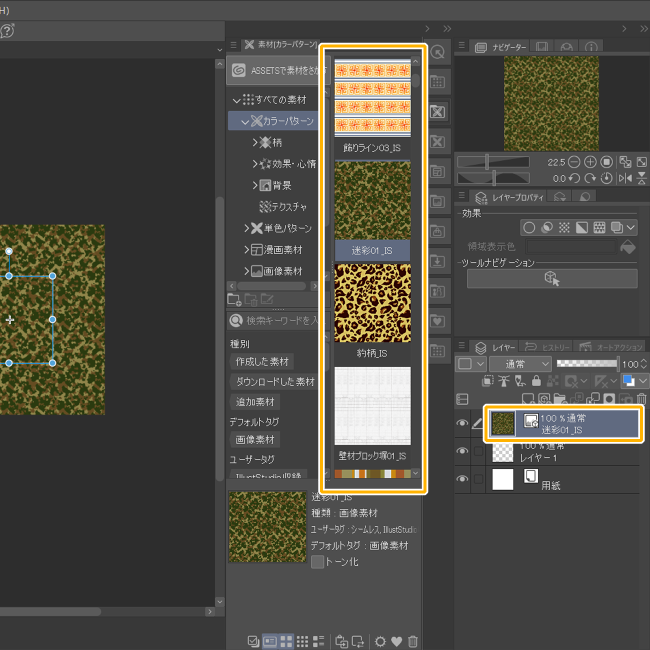Click the tool navigation object button
650x650 pixels.
pyautogui.click(x=552, y=278)
